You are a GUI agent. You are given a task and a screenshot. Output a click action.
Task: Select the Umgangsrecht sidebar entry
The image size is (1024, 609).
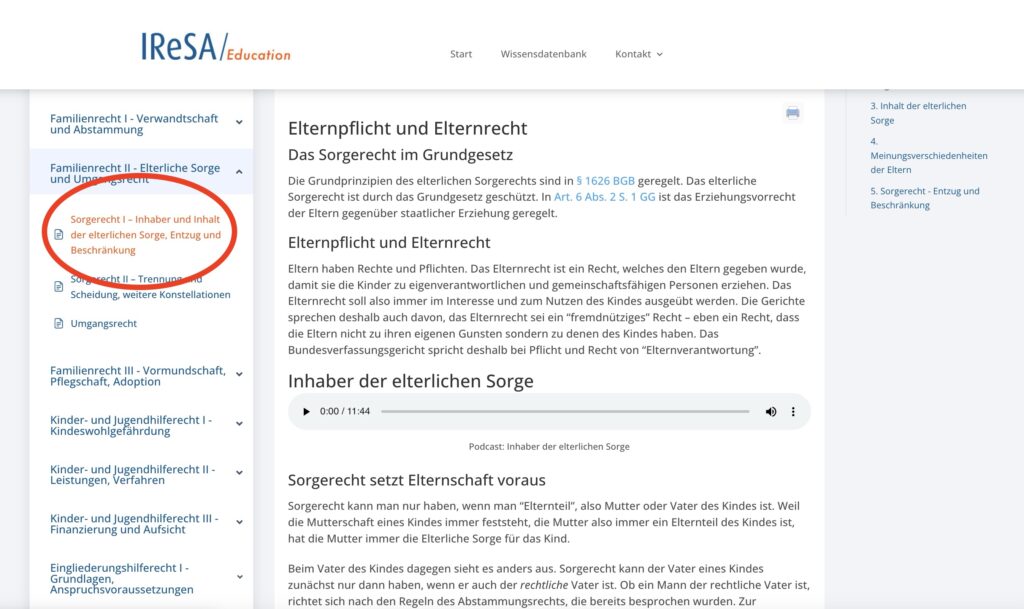103,324
